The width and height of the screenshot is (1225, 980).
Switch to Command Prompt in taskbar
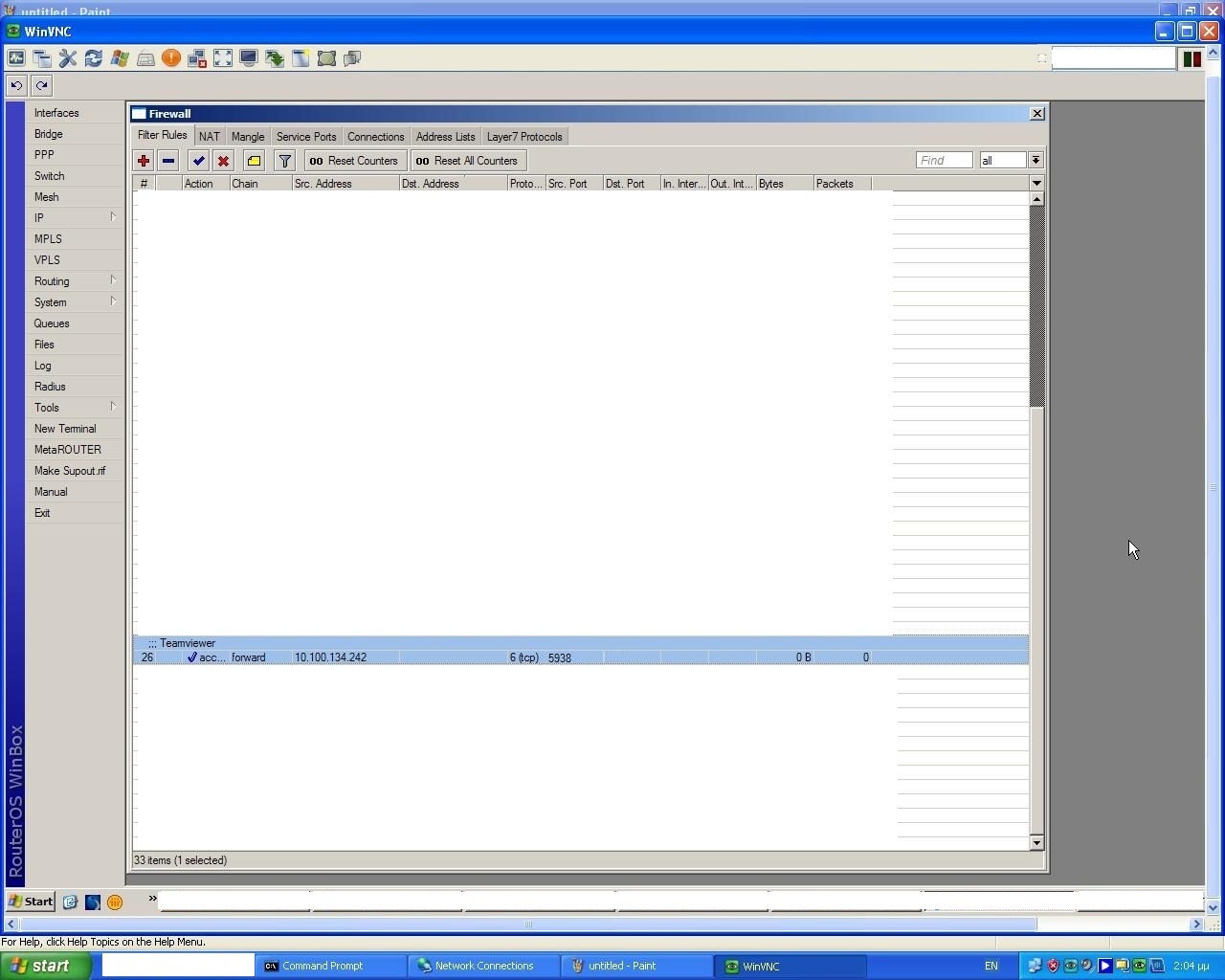point(330,966)
